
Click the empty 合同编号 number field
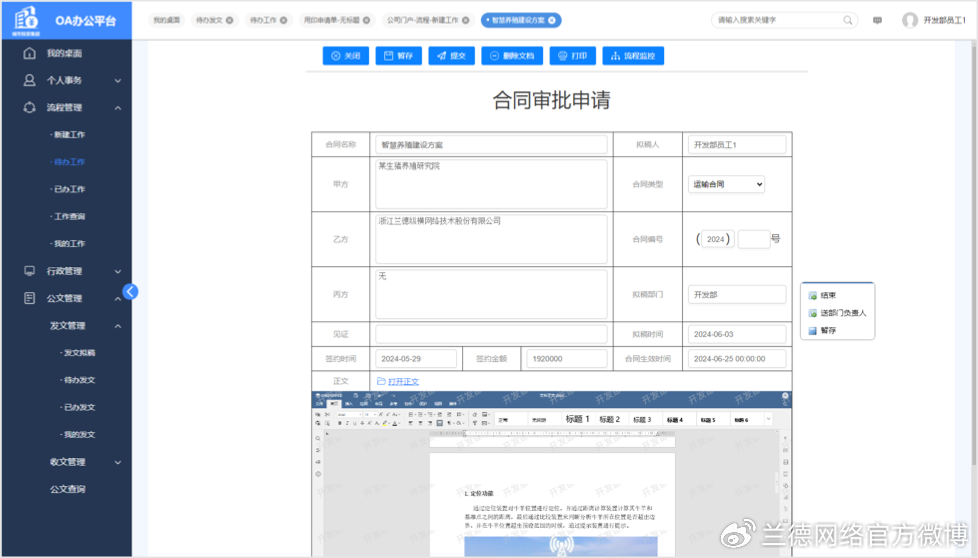pyautogui.click(x=753, y=239)
